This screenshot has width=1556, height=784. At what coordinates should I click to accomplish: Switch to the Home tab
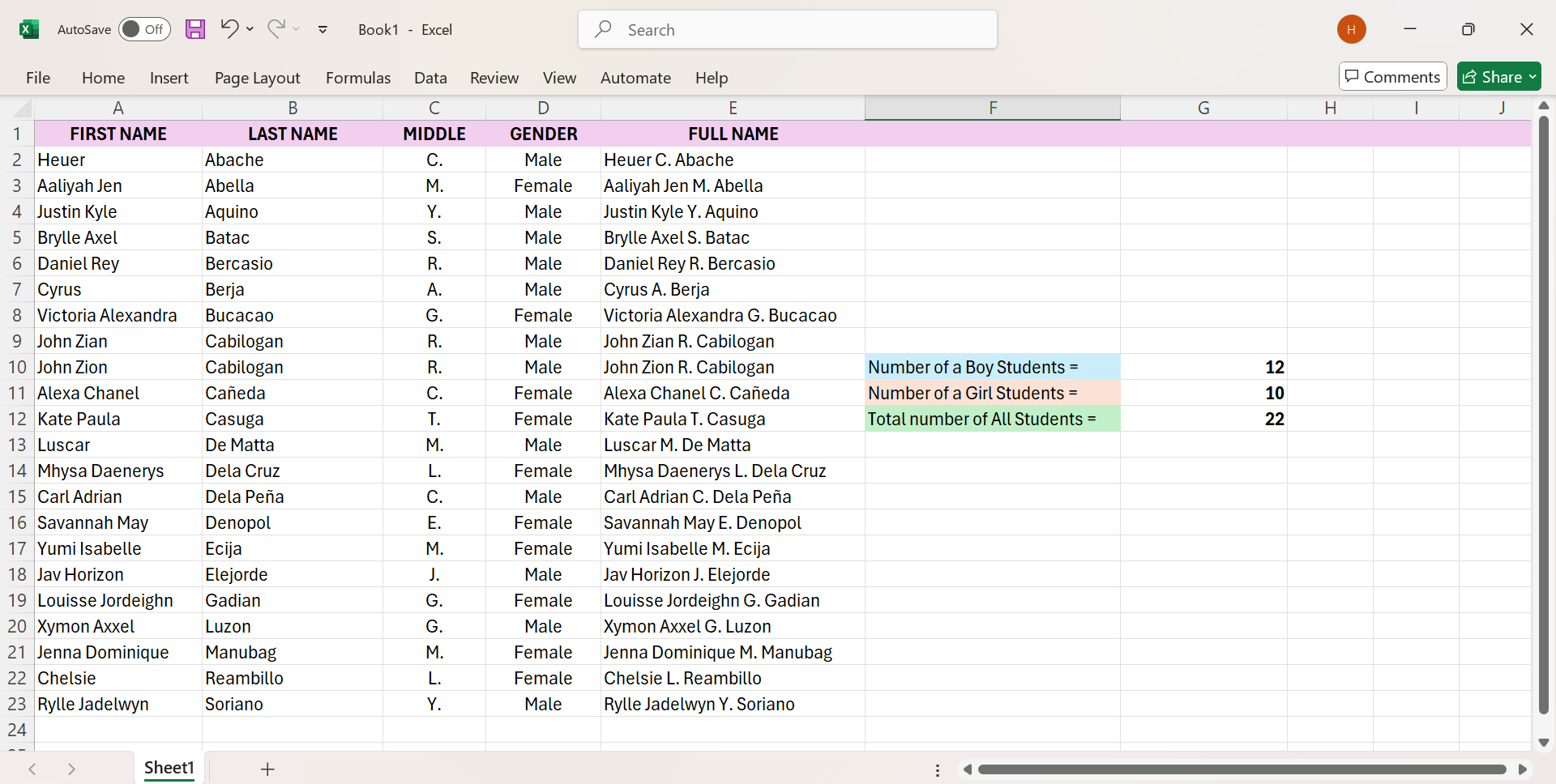click(103, 78)
